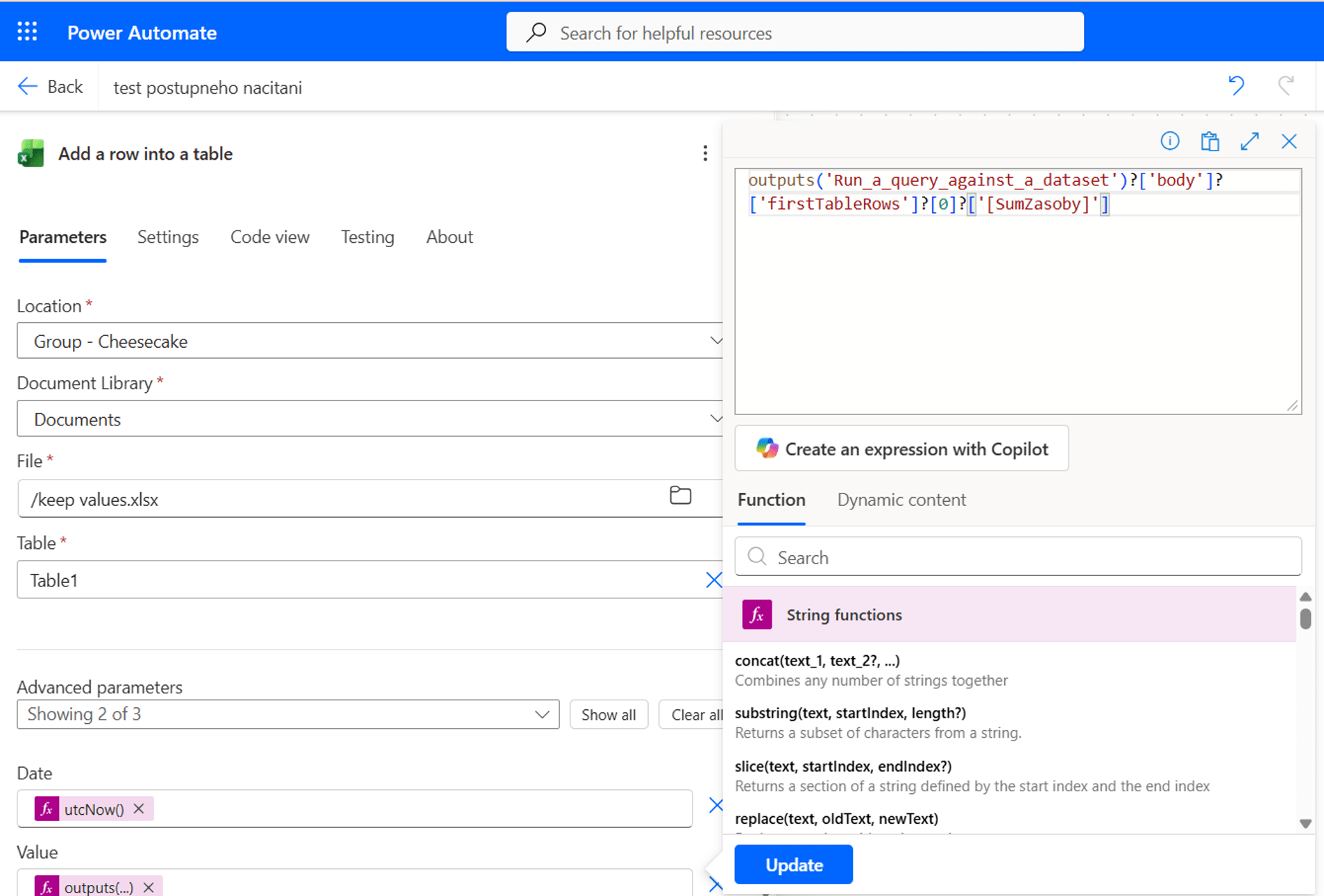Screen dimensions: 1324x896
Task: Click the Show all button
Action: [608, 715]
